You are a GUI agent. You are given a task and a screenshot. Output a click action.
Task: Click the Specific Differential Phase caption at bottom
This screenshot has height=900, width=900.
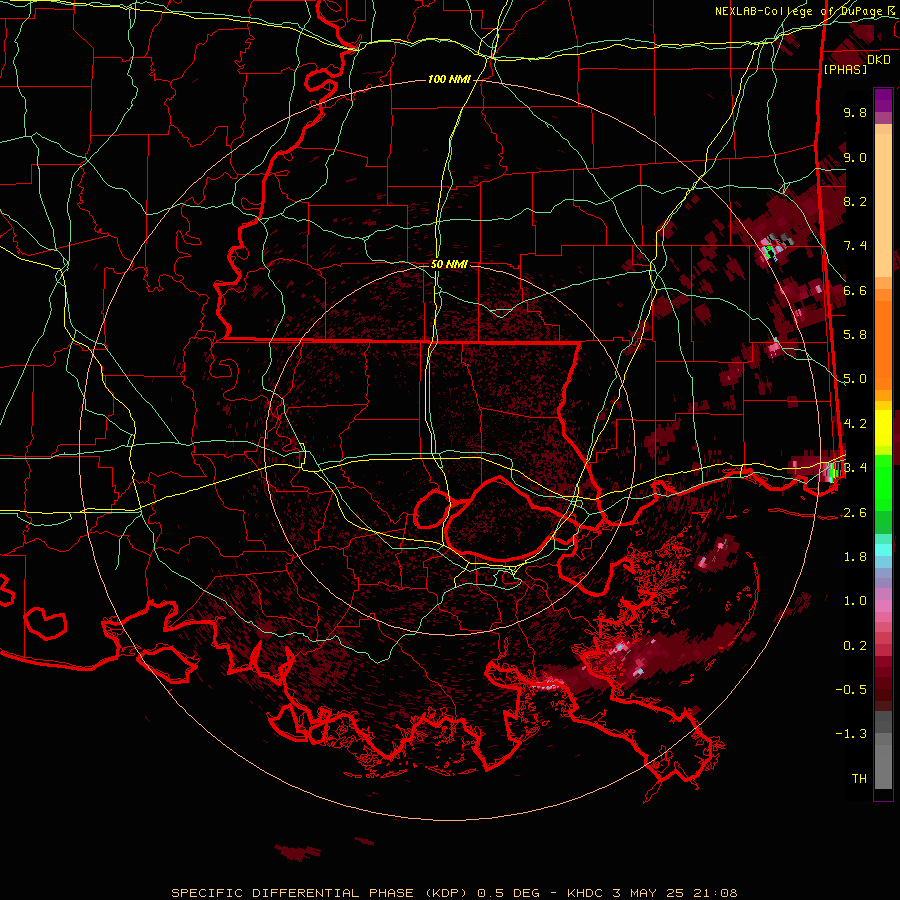tap(454, 893)
